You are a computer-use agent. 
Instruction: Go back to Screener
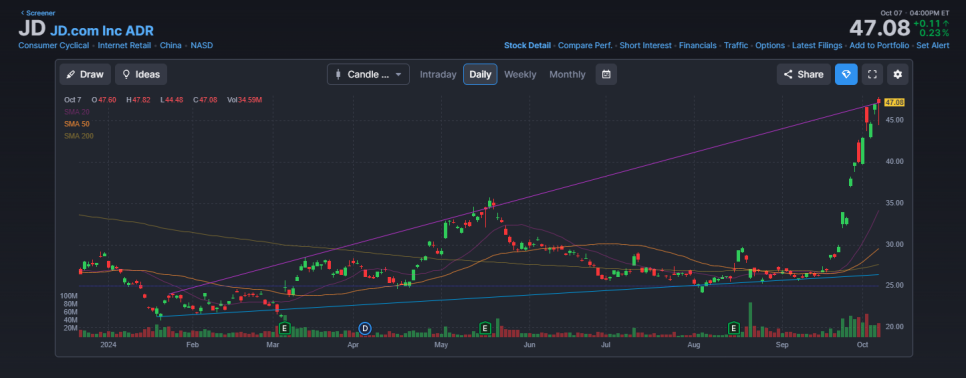click(38, 12)
